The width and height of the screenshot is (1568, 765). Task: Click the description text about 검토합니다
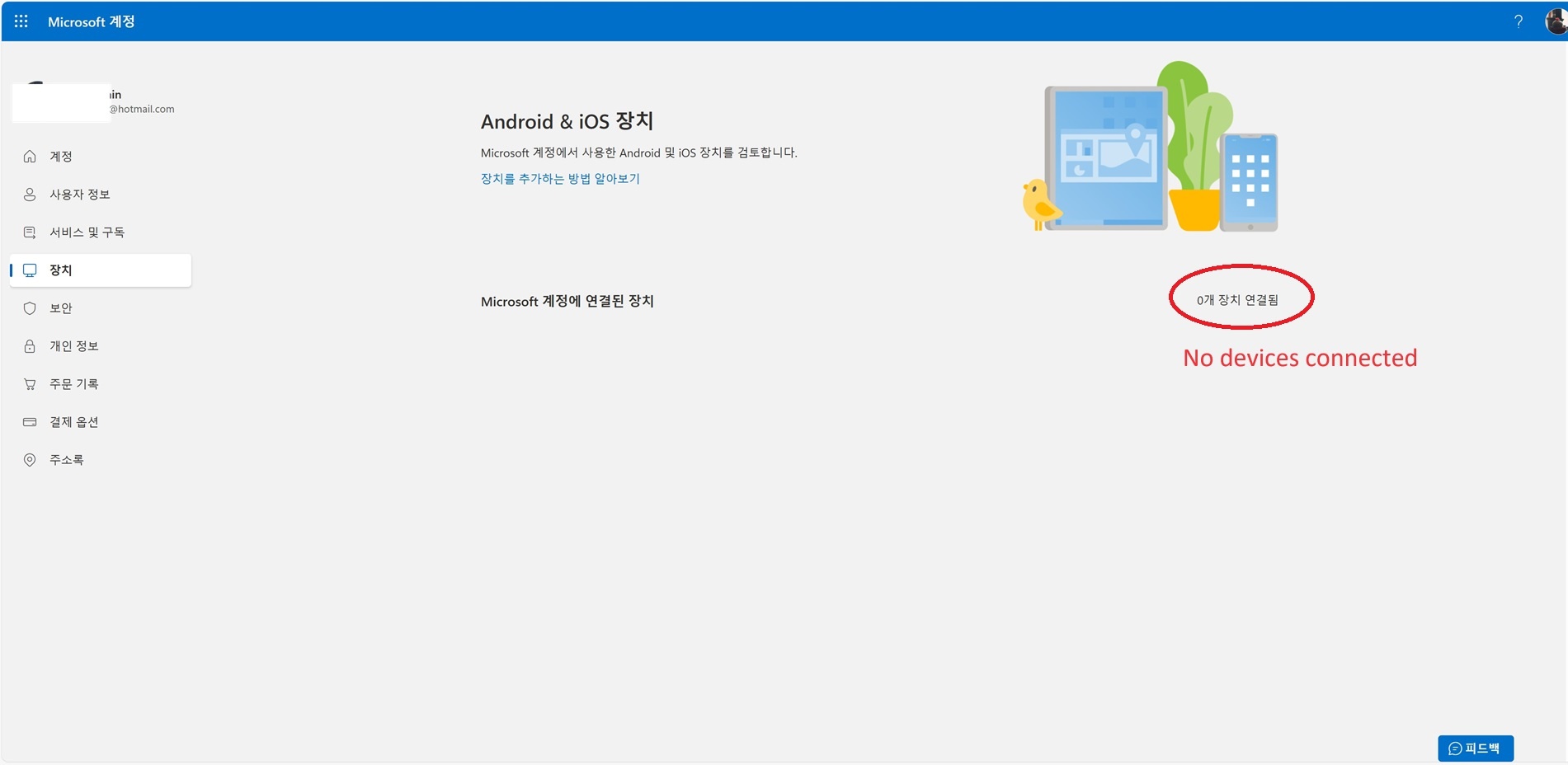pos(639,153)
